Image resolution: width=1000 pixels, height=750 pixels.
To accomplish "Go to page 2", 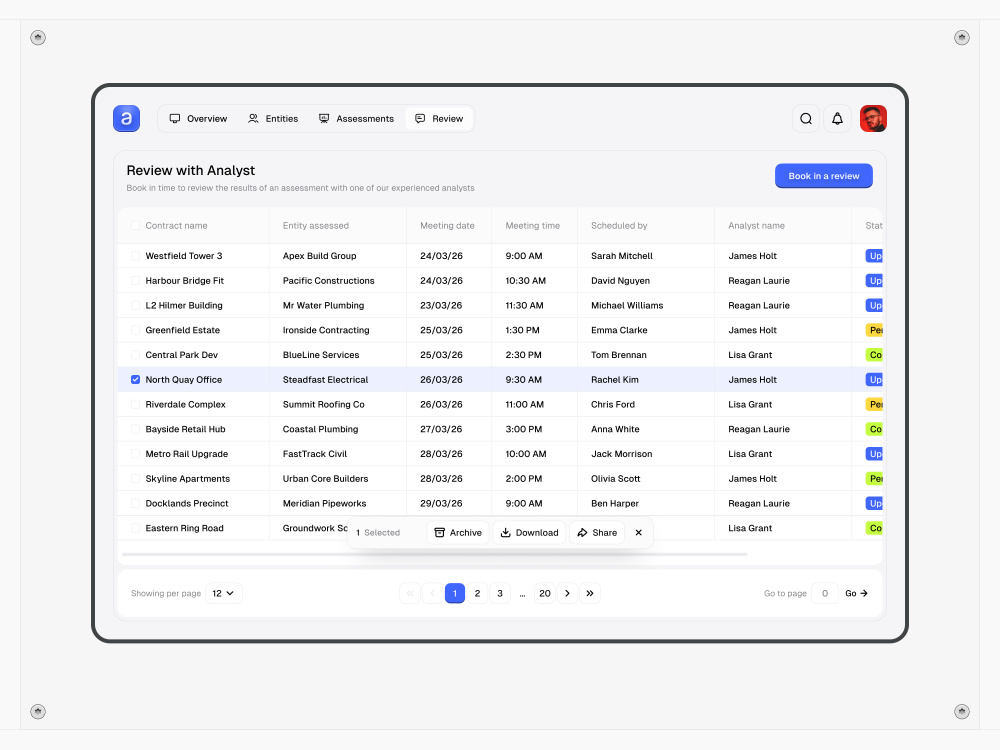I will coord(477,593).
